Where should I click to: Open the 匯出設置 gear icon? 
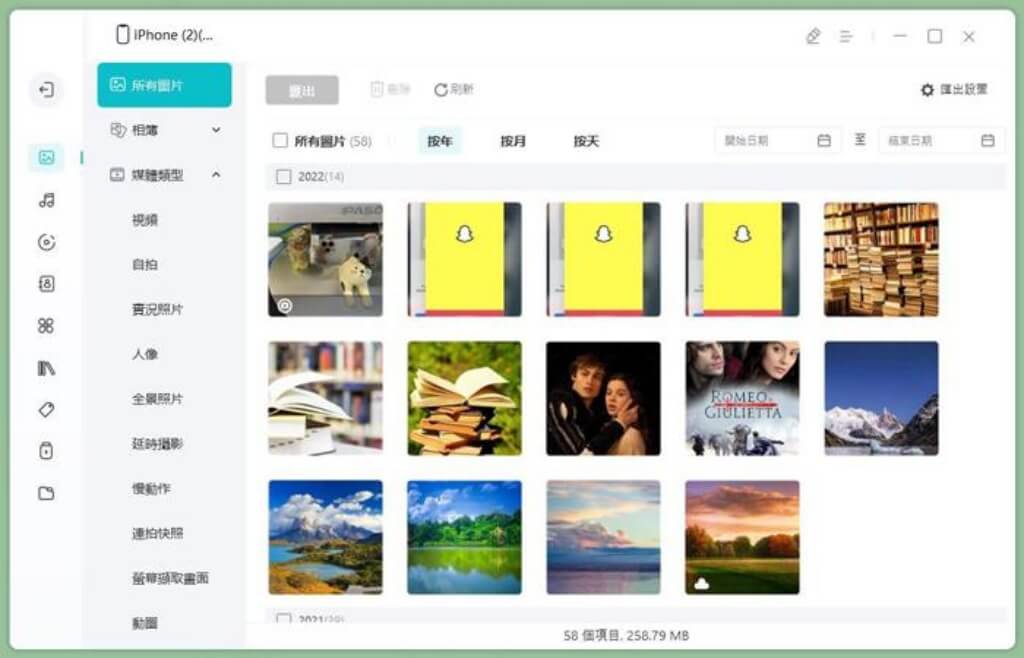[927, 90]
